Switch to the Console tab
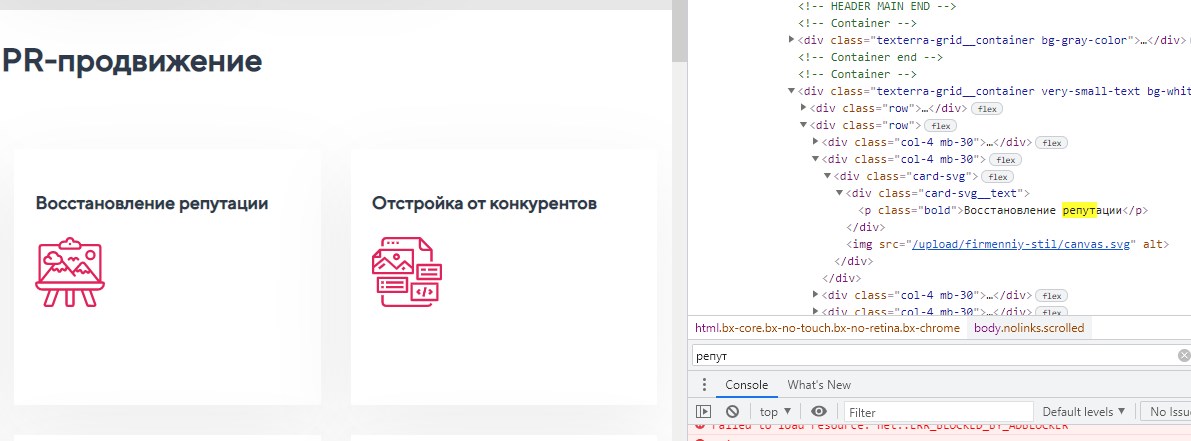 click(x=746, y=385)
